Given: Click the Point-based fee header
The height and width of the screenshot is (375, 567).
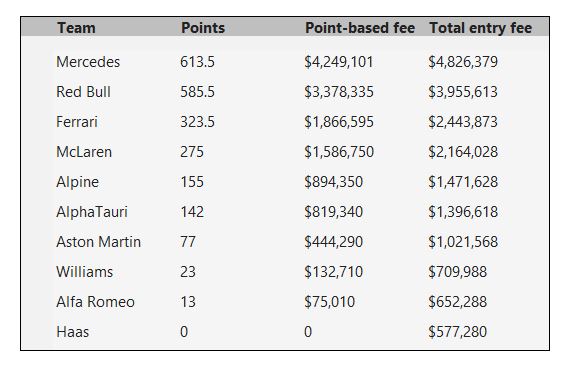Looking at the screenshot, I should pos(360,28).
